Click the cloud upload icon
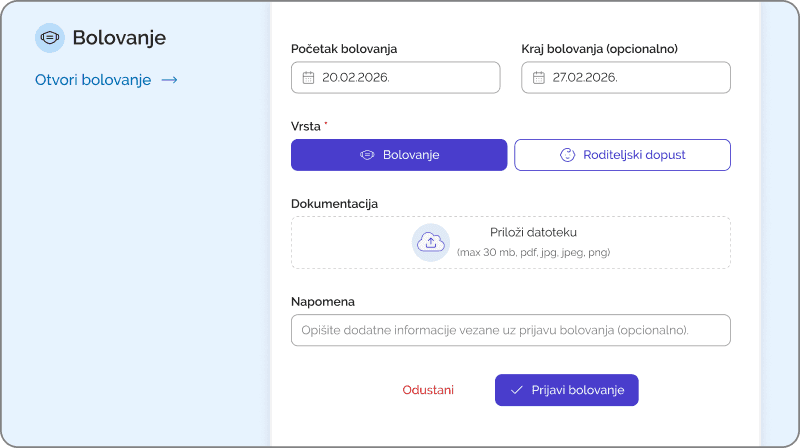Viewport: 800px width, 448px height. pos(431,242)
